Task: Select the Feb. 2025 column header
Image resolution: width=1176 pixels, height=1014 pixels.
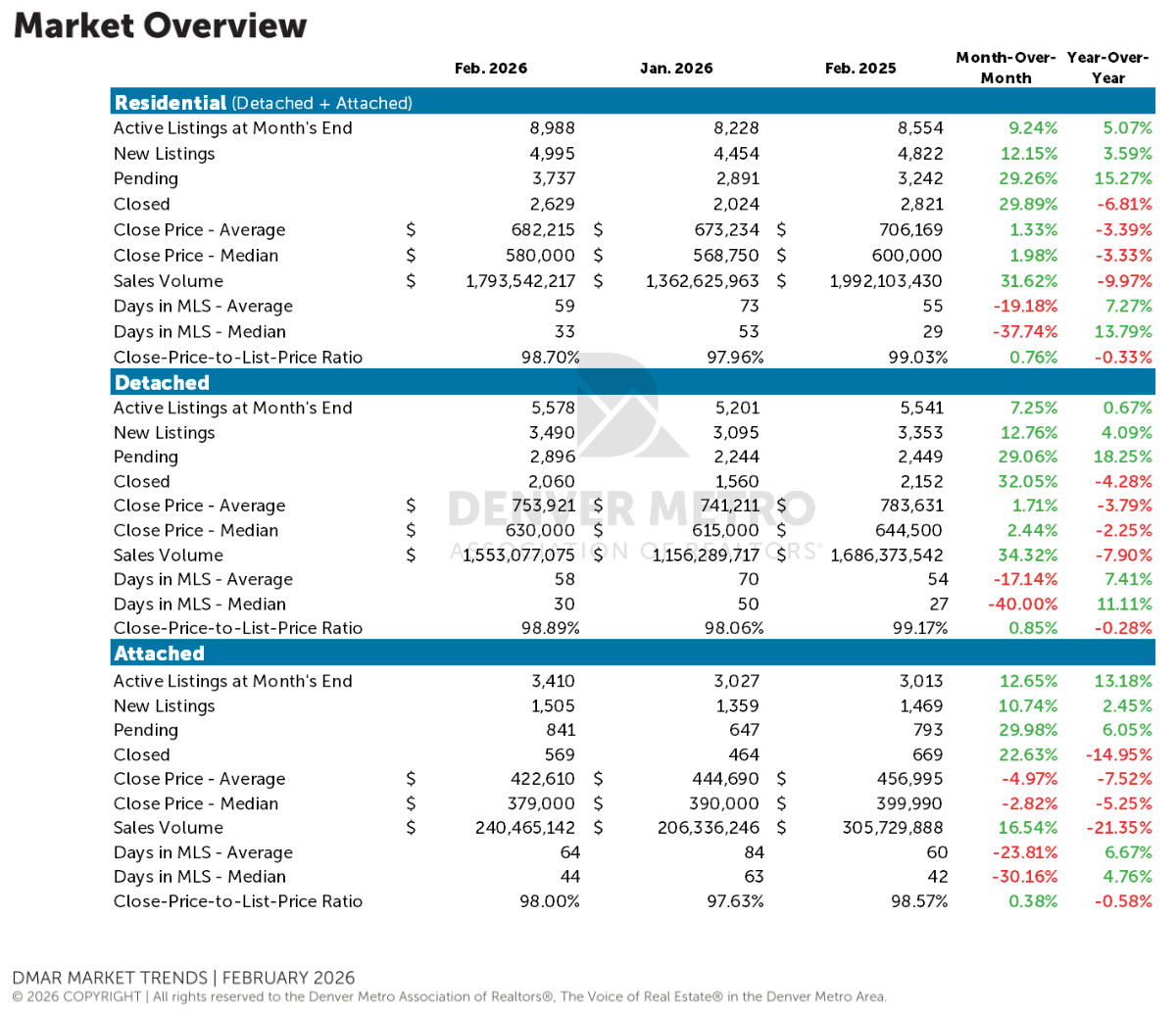Action: coord(860,69)
